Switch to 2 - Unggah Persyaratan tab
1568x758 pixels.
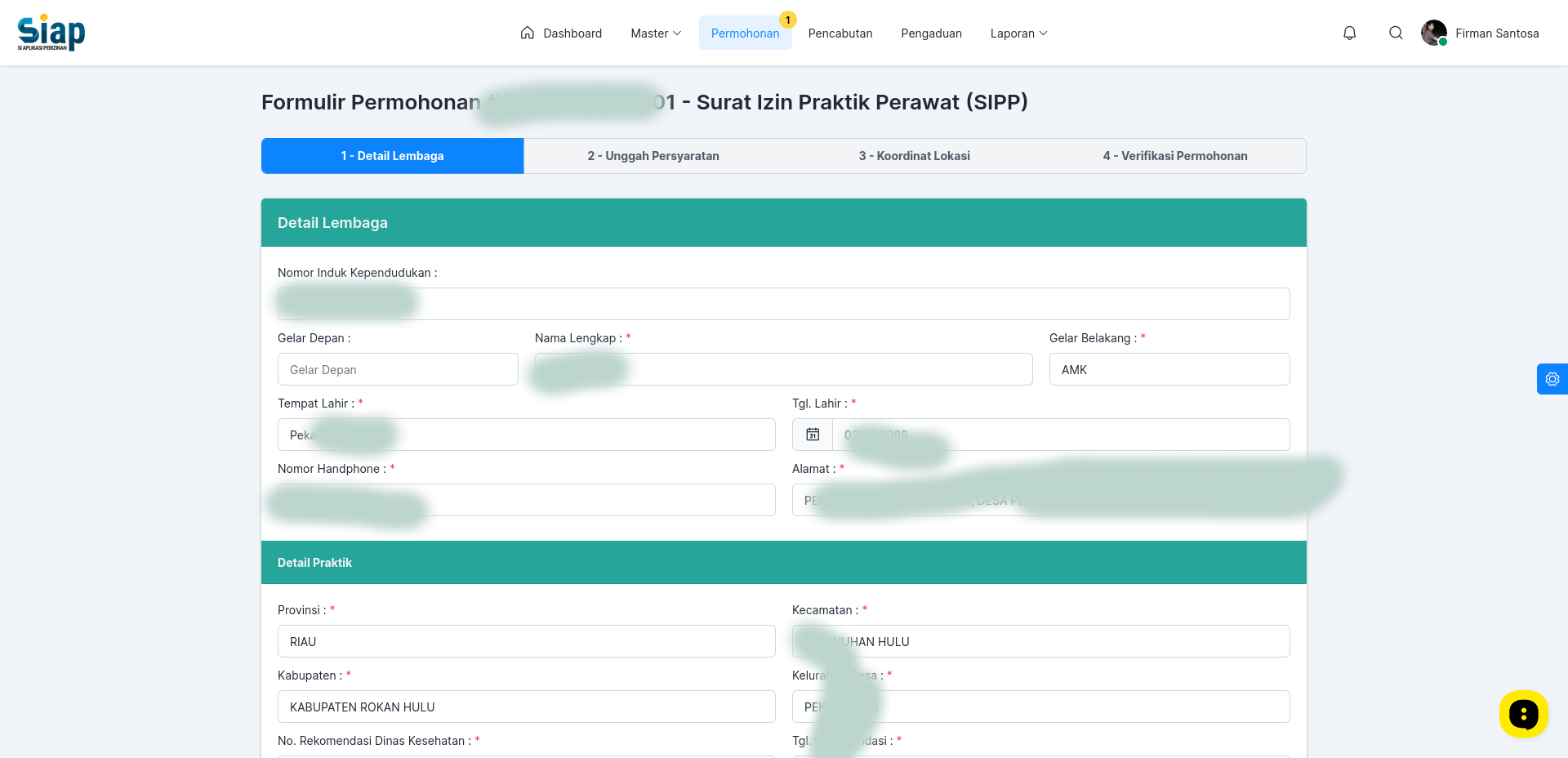coord(653,156)
